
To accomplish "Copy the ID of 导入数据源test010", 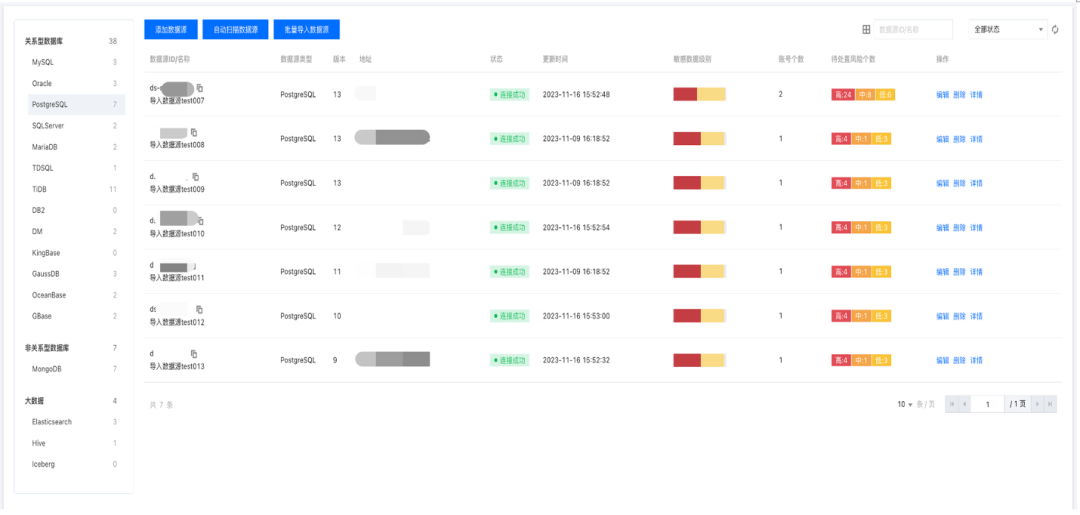I will tap(200, 221).
